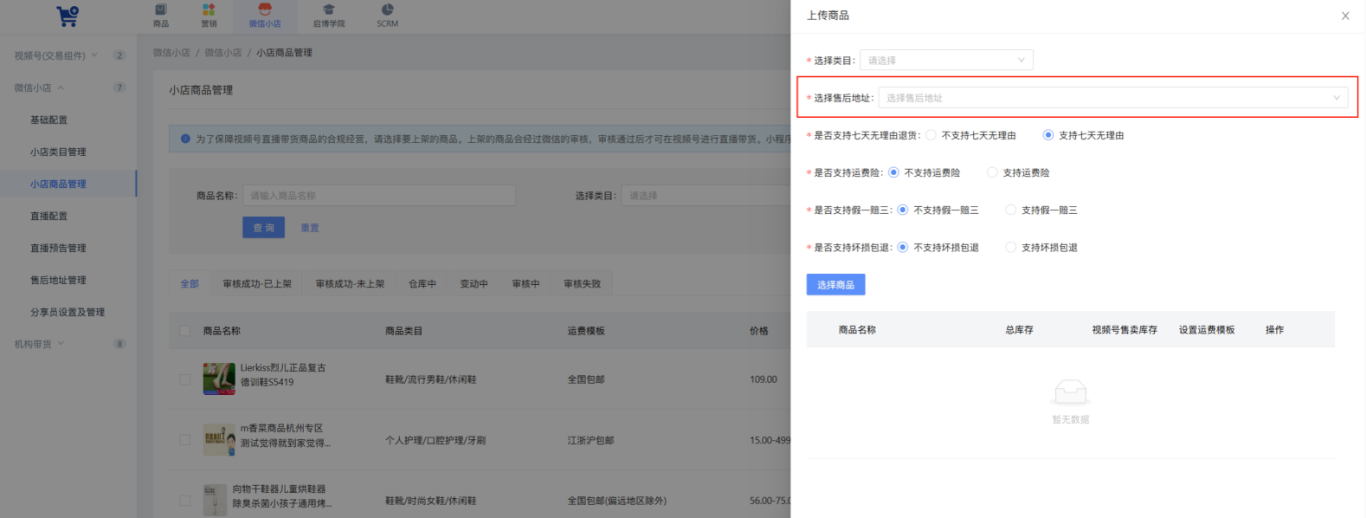This screenshot has width=1366, height=518.
Task: Select 支持运费险 radio option
Action: pos(992,172)
